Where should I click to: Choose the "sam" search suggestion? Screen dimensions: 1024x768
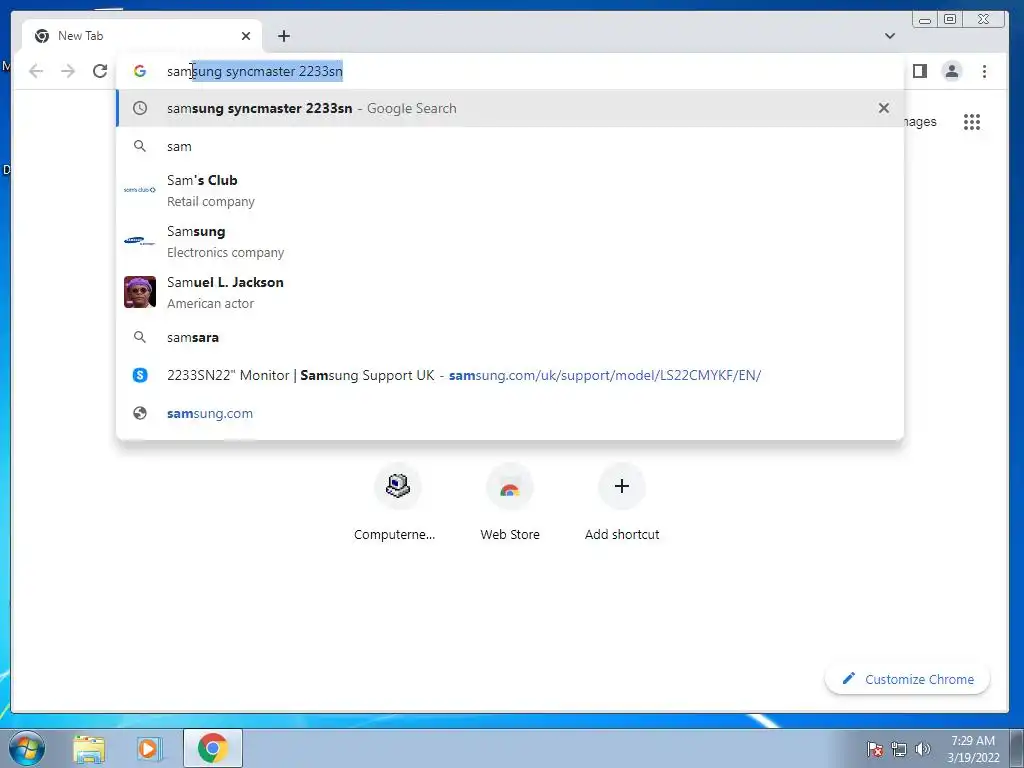click(x=510, y=146)
